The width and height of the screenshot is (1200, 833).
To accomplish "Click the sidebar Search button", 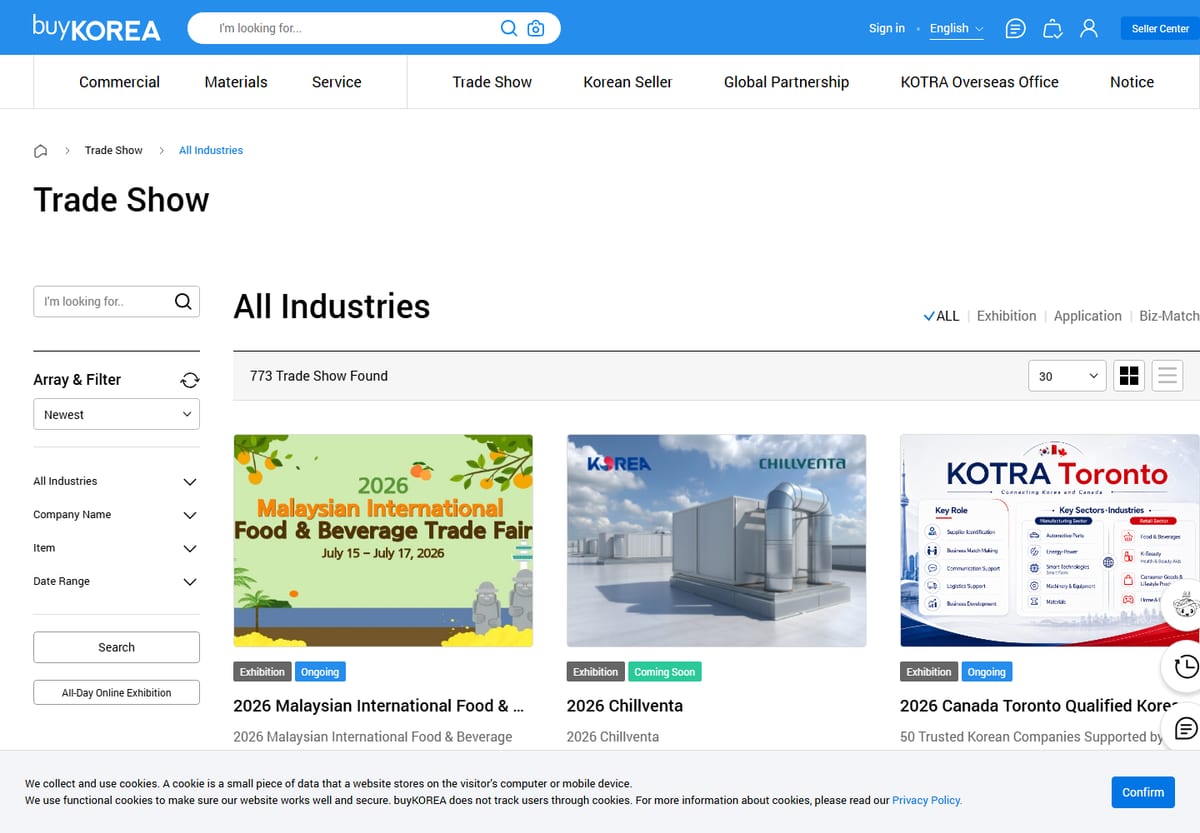I will click(x=116, y=647).
